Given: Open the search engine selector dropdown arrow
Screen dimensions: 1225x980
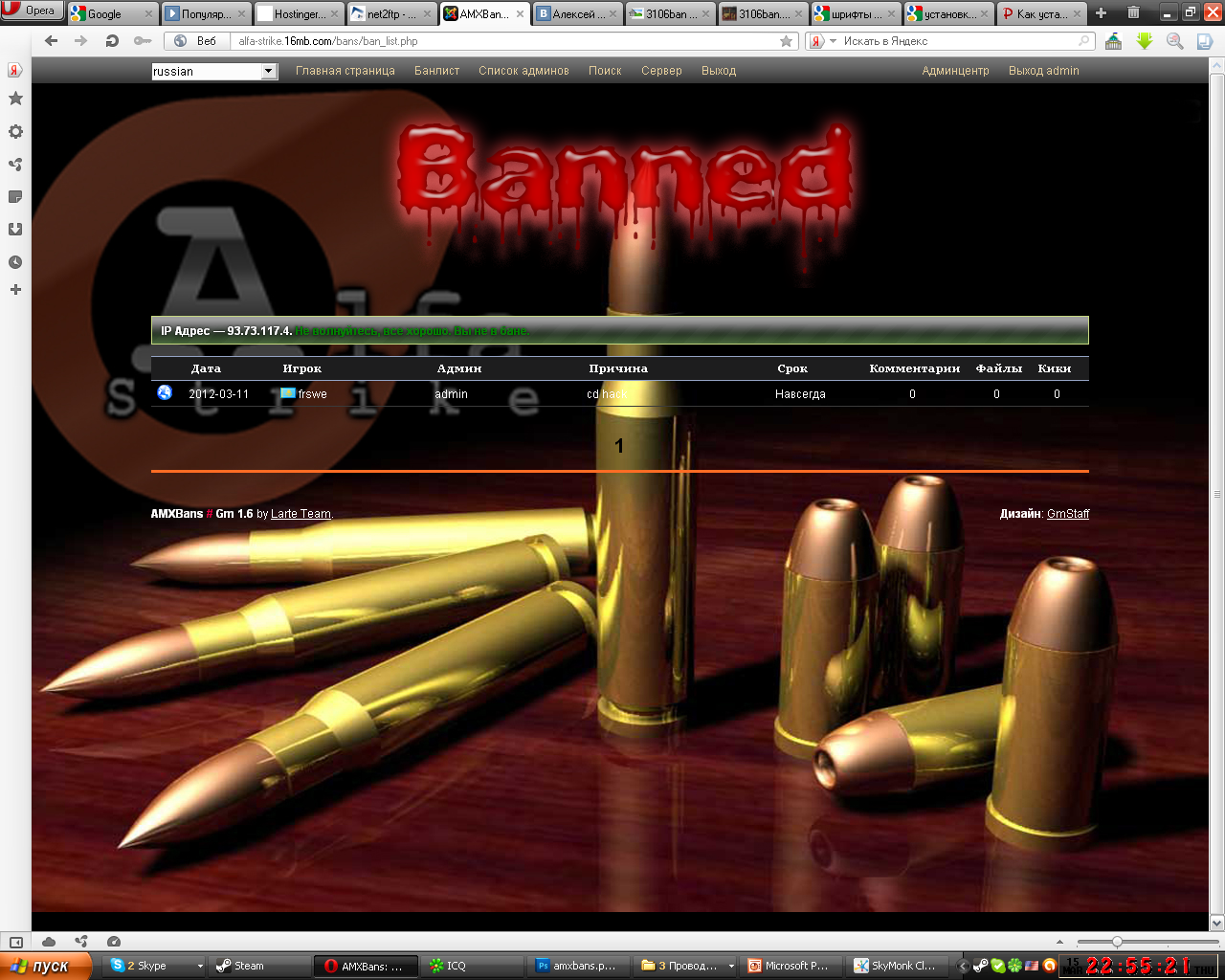Looking at the screenshot, I should pos(833,41).
